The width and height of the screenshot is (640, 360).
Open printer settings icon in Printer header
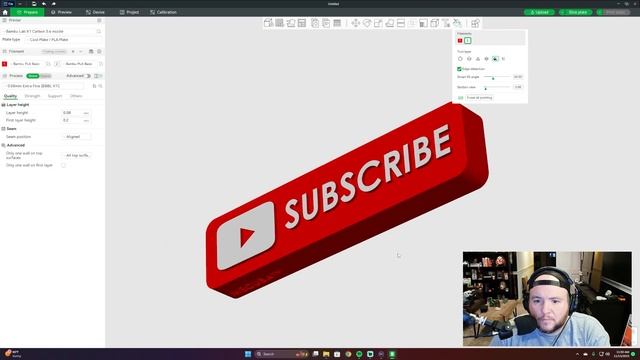[99, 20]
